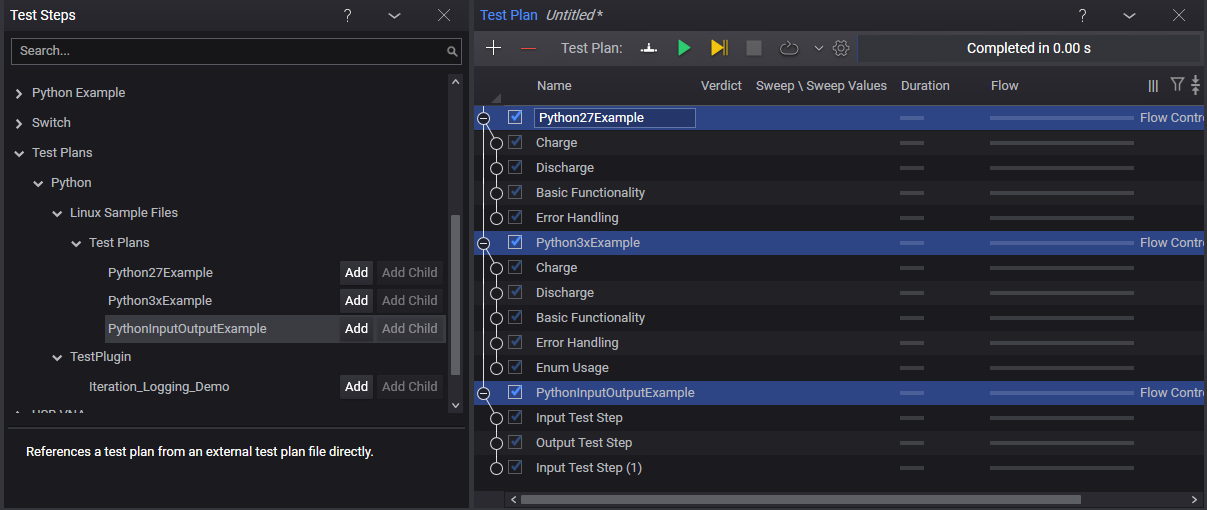Click right arrow of test plan horizontal scrollbar

(x=1195, y=499)
